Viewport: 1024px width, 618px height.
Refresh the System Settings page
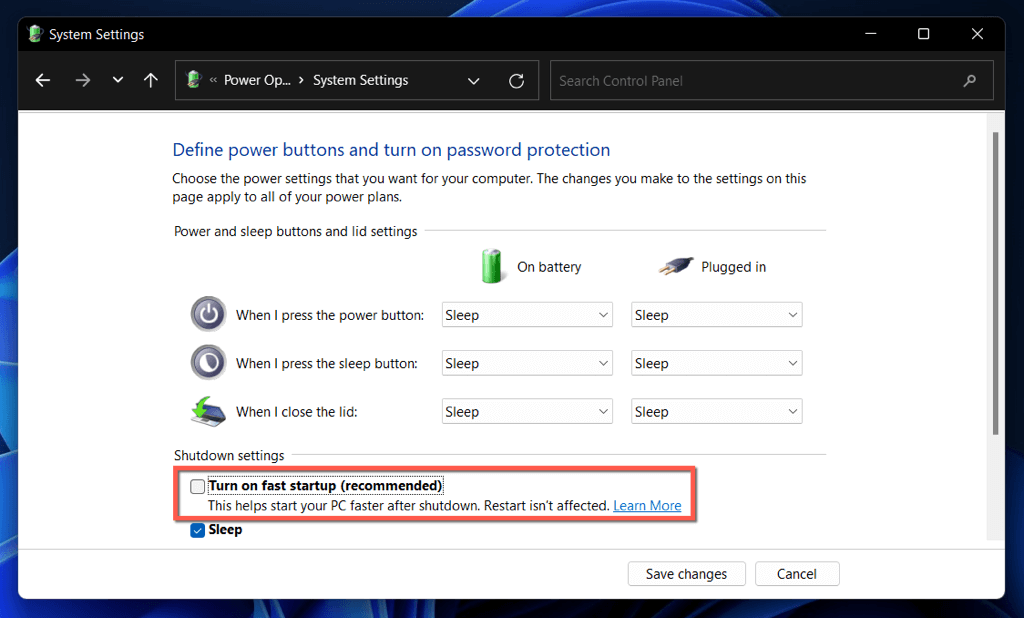[x=516, y=81]
